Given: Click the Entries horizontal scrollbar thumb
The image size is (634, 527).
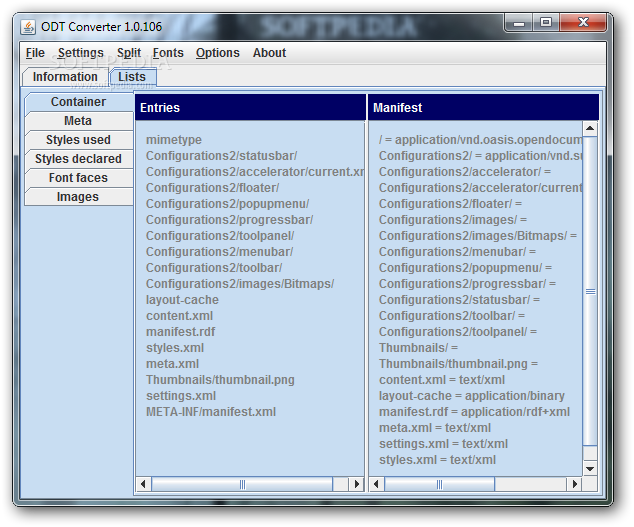Looking at the screenshot, I should (242, 484).
